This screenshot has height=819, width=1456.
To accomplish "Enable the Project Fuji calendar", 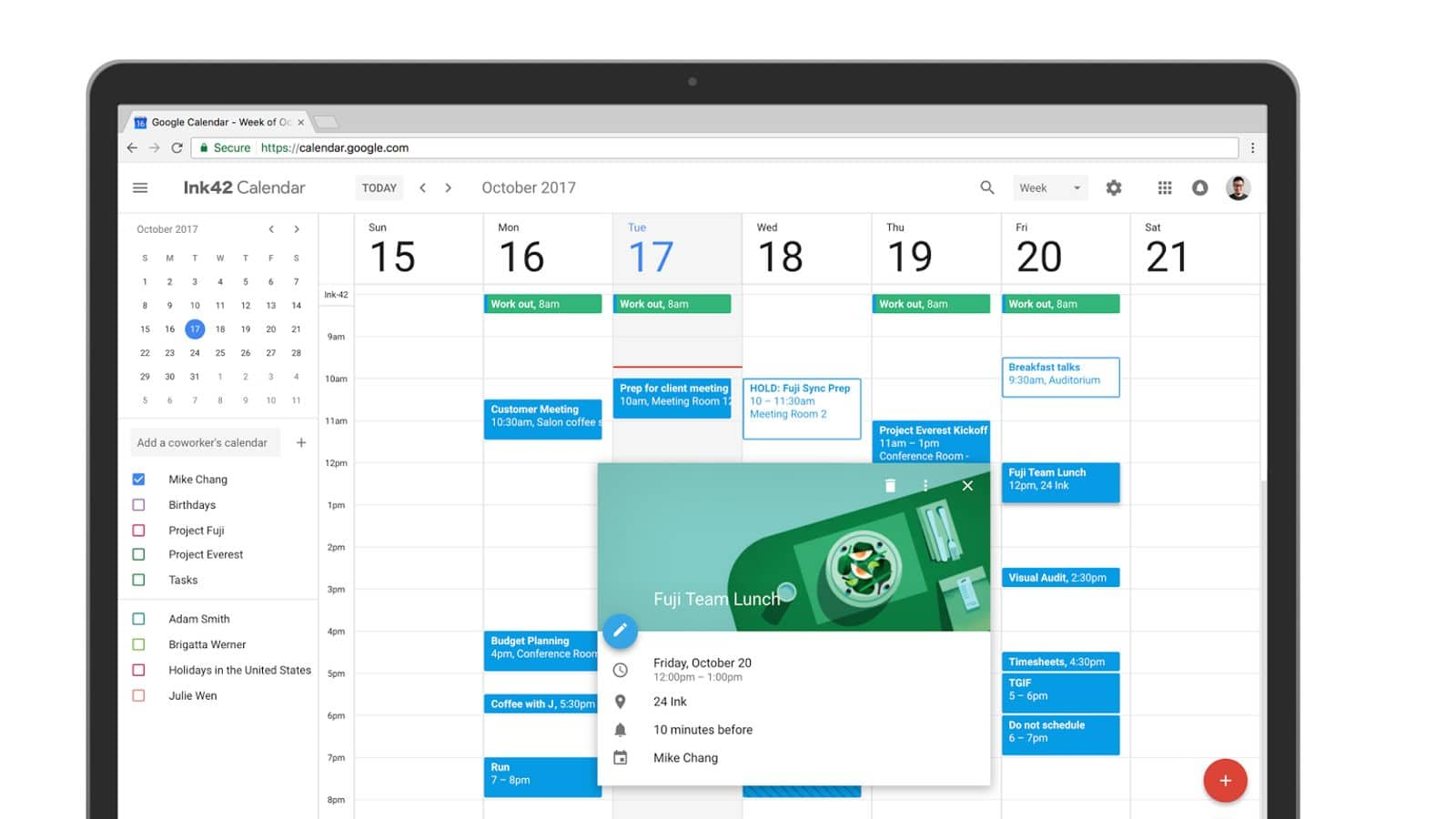I will pyautogui.click(x=138, y=530).
